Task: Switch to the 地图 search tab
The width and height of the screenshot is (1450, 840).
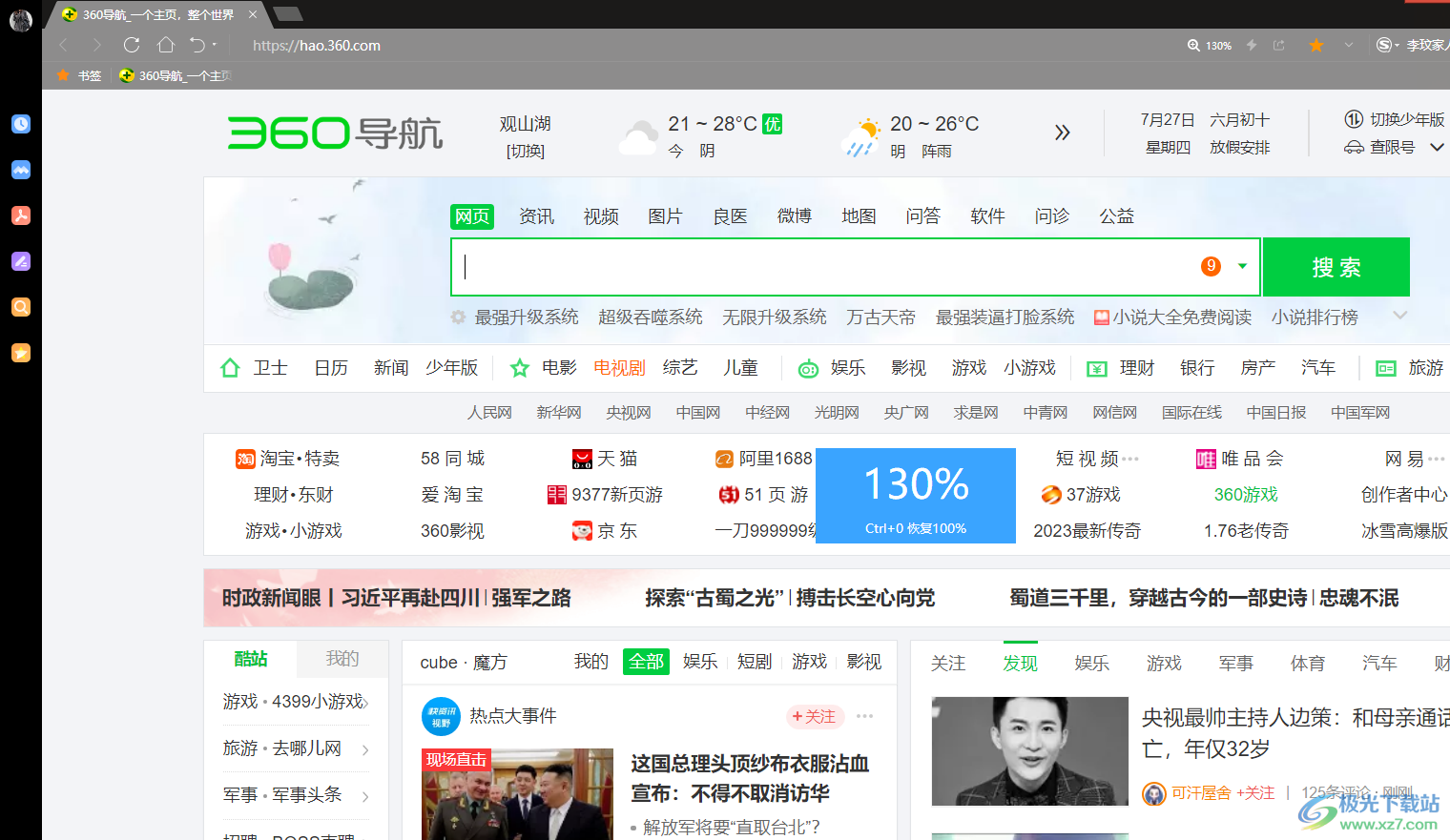Action: [859, 216]
